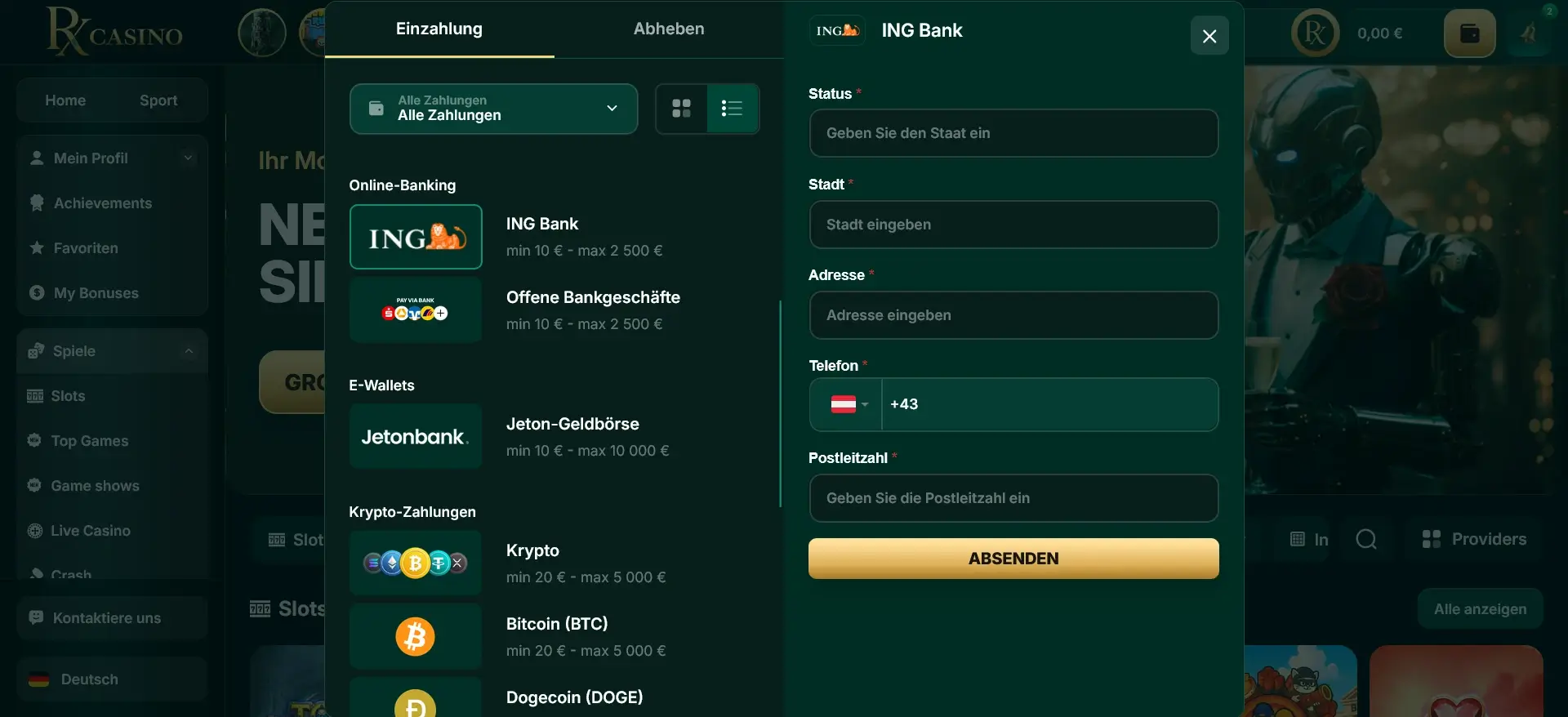This screenshot has width=1568, height=717.
Task: Click the Live Casino icon in the sidebar
Action: click(35, 531)
